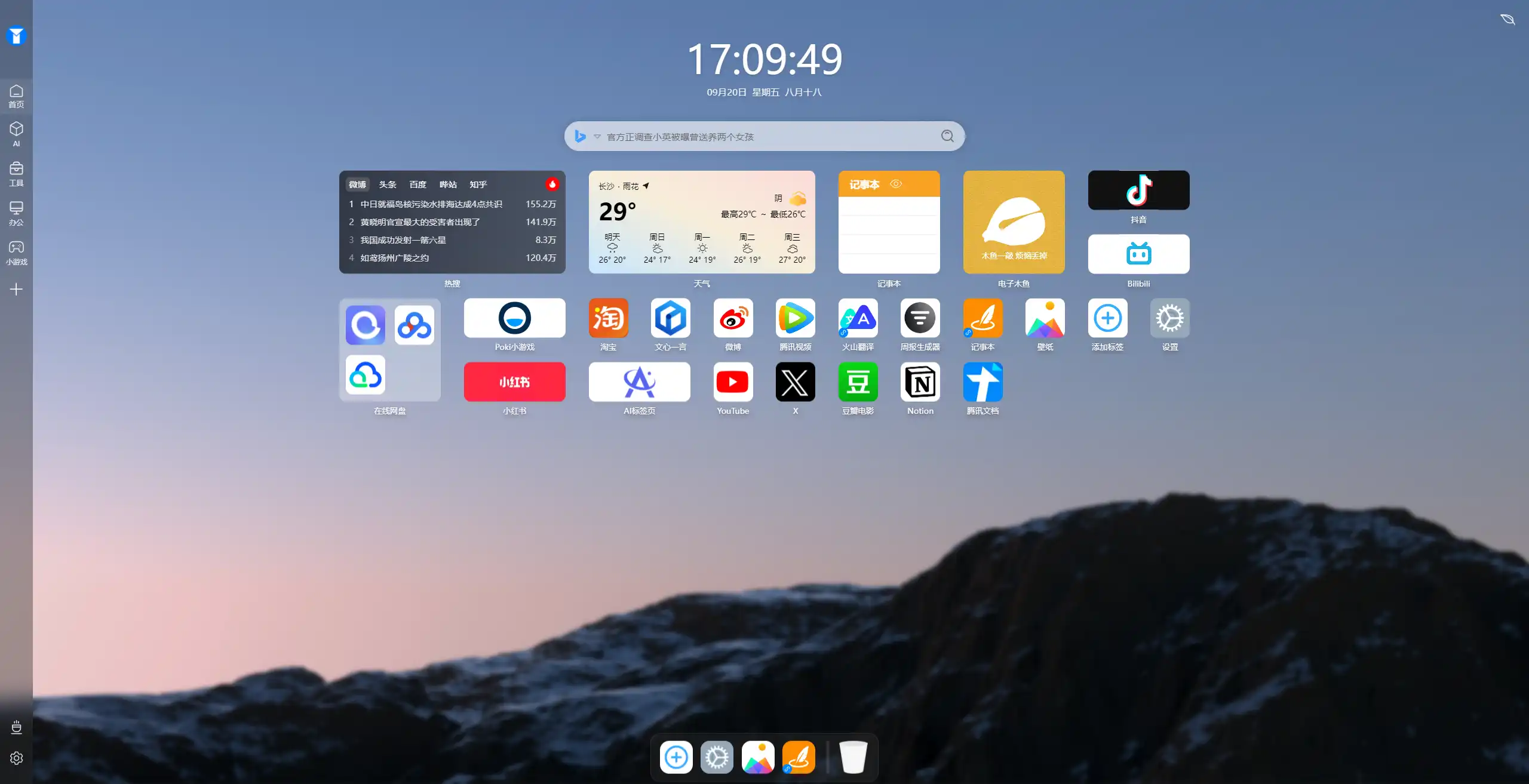Screen dimensions: 1529x784
Task: Click the 29° temperature in weather widget
Action: (618, 211)
